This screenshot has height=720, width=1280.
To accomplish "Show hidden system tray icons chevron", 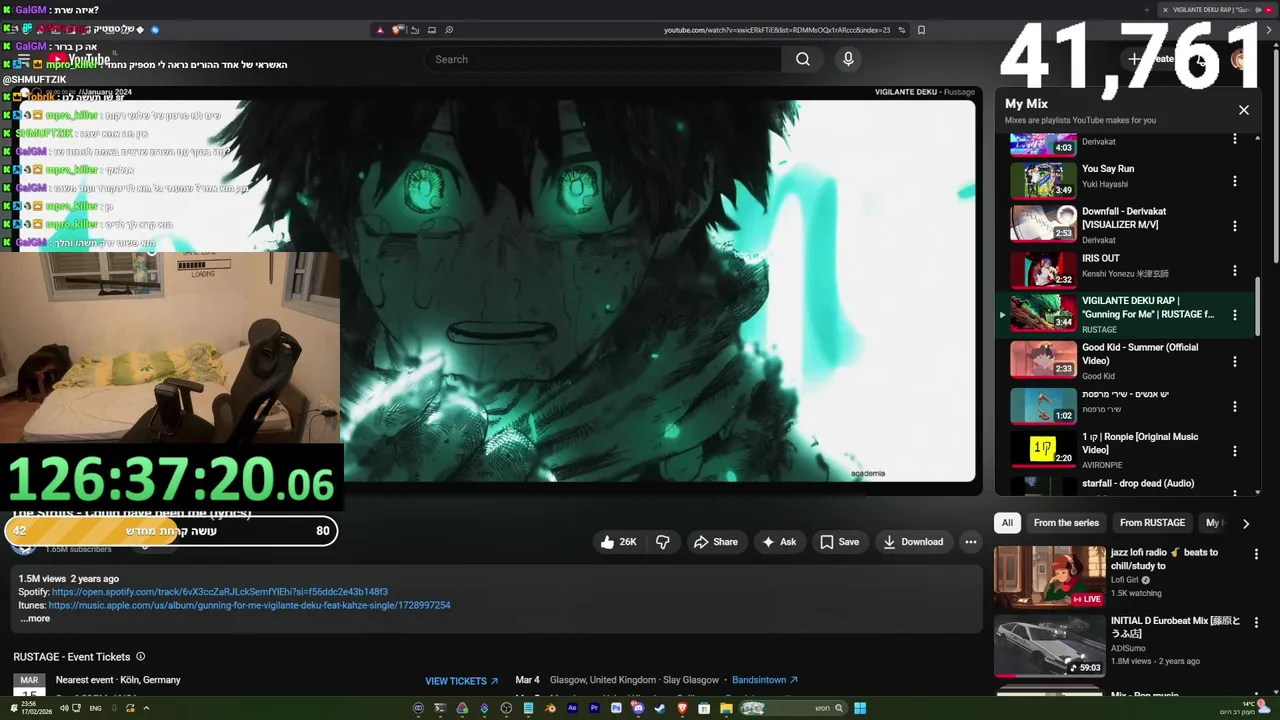I will [x=147, y=708].
